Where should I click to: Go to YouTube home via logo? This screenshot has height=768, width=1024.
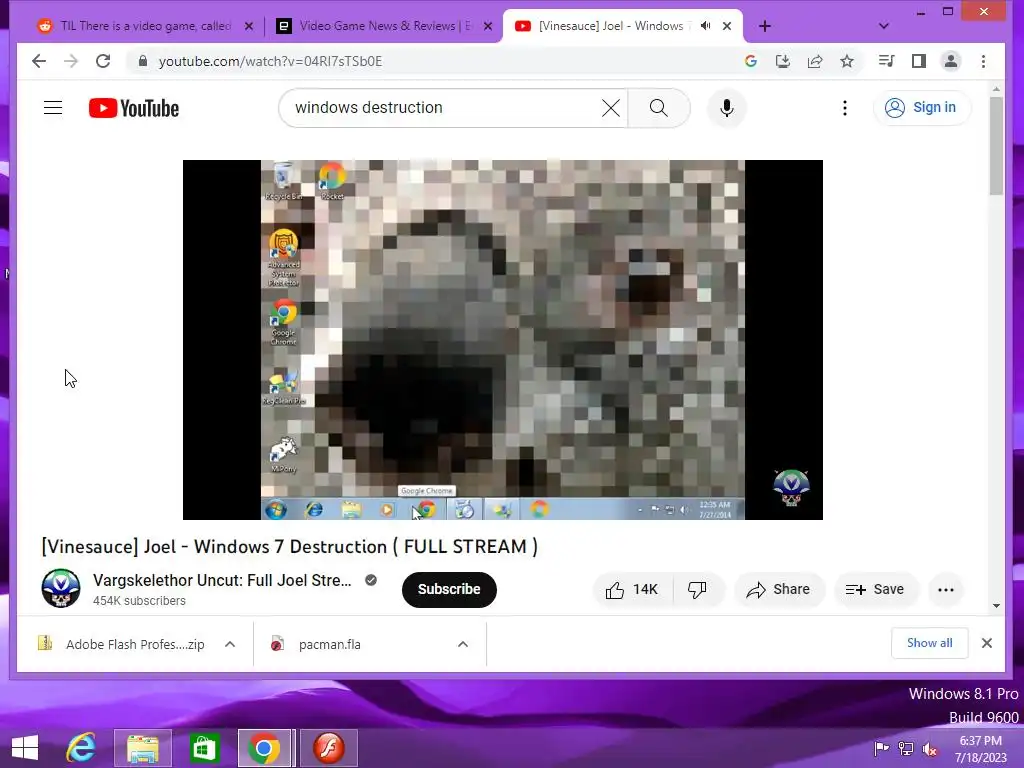(134, 108)
